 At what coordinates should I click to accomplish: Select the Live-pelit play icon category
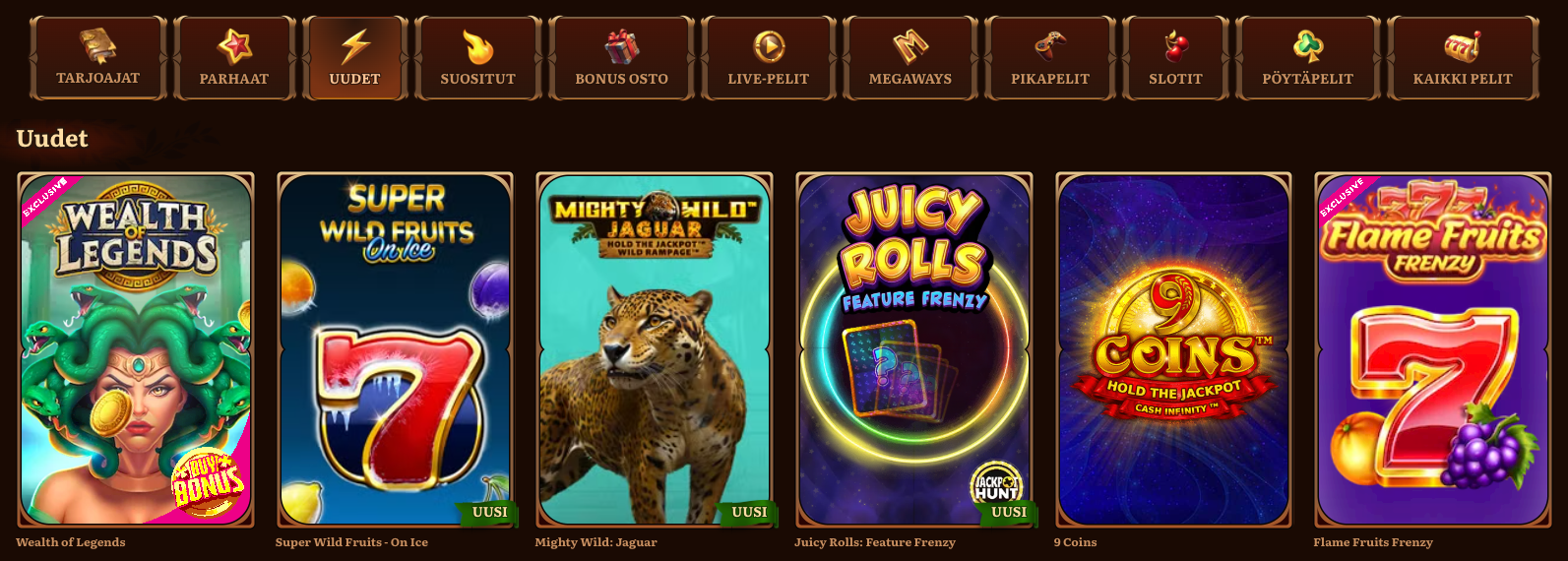tap(769, 58)
